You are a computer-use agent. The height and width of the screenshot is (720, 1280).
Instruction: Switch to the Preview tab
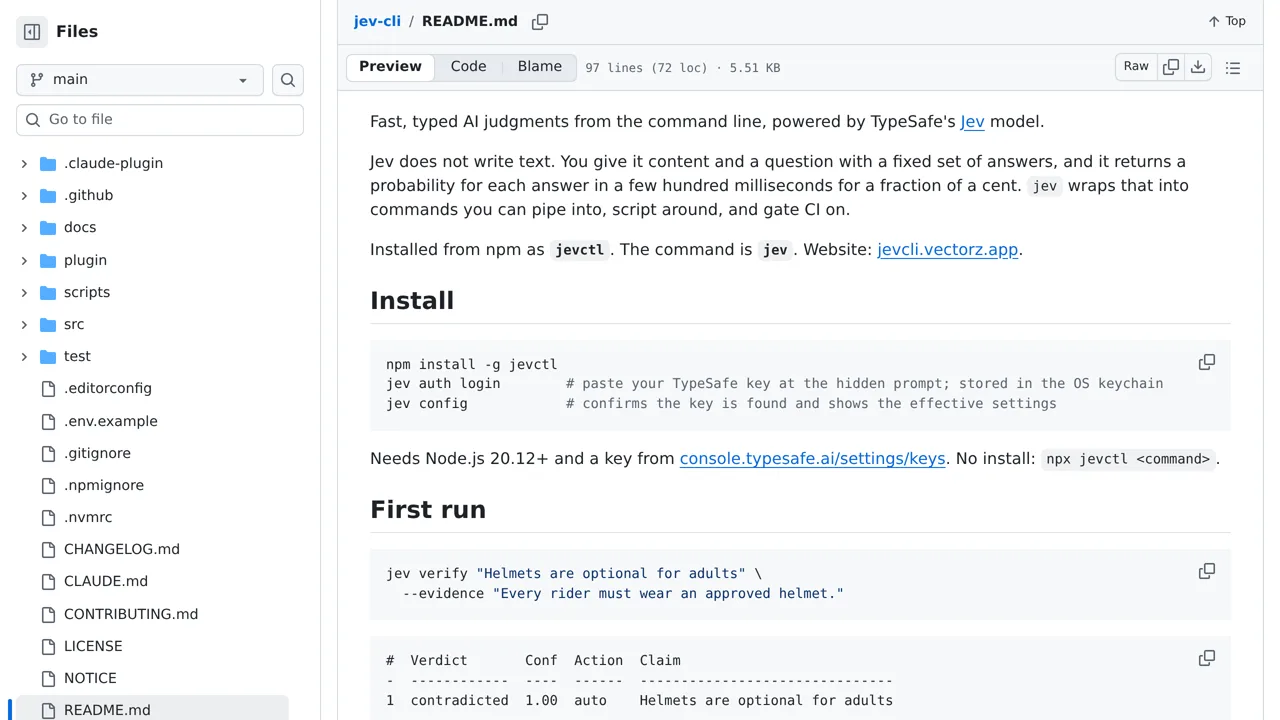390,67
